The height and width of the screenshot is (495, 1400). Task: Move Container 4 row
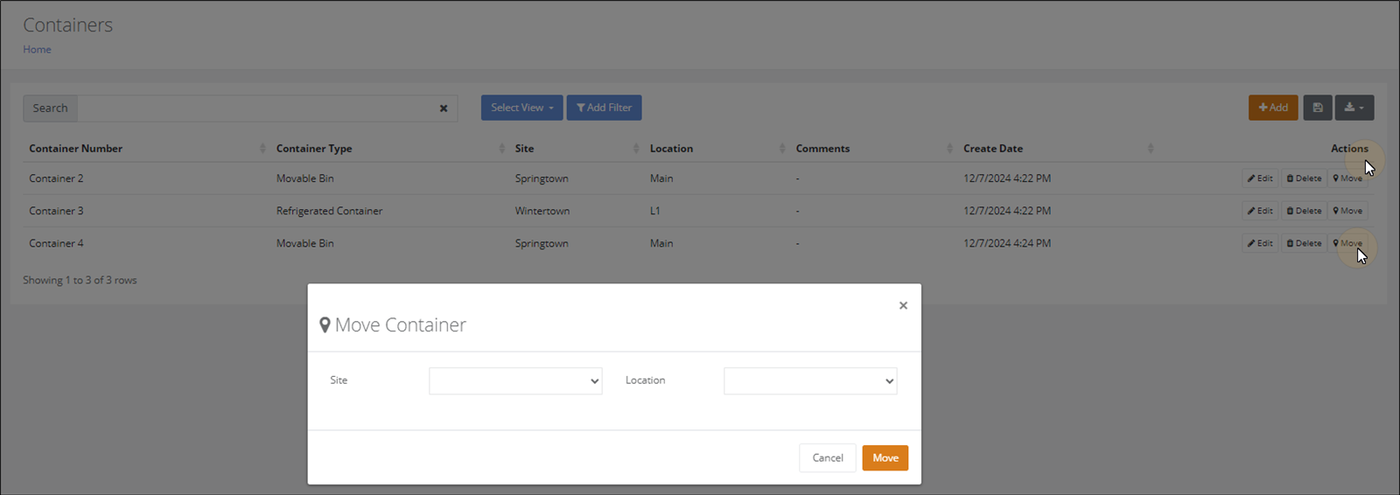(1348, 243)
